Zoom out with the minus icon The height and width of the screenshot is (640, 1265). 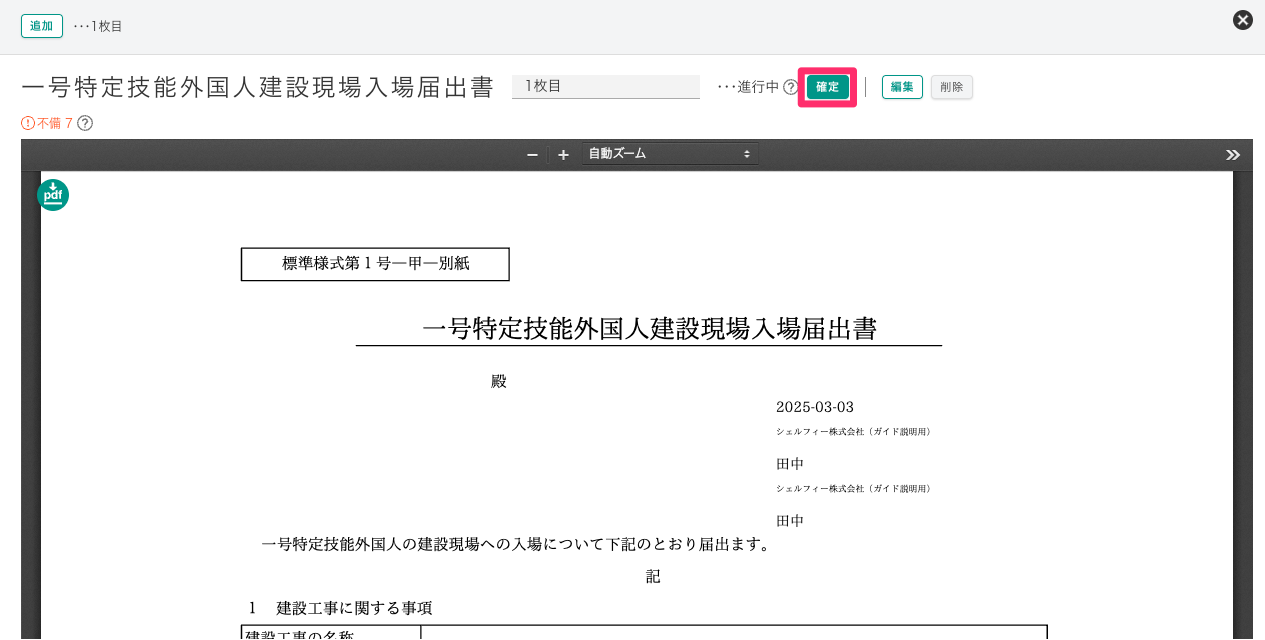click(532, 154)
